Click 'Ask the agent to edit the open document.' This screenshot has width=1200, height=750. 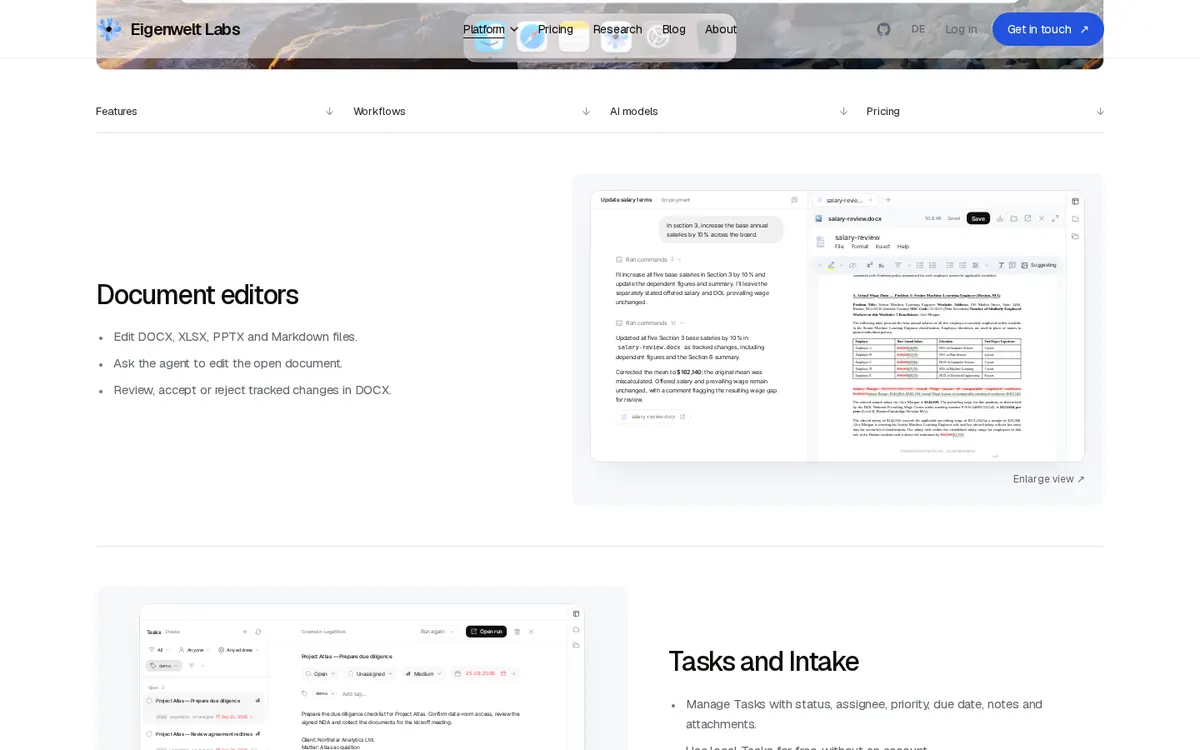point(228,363)
